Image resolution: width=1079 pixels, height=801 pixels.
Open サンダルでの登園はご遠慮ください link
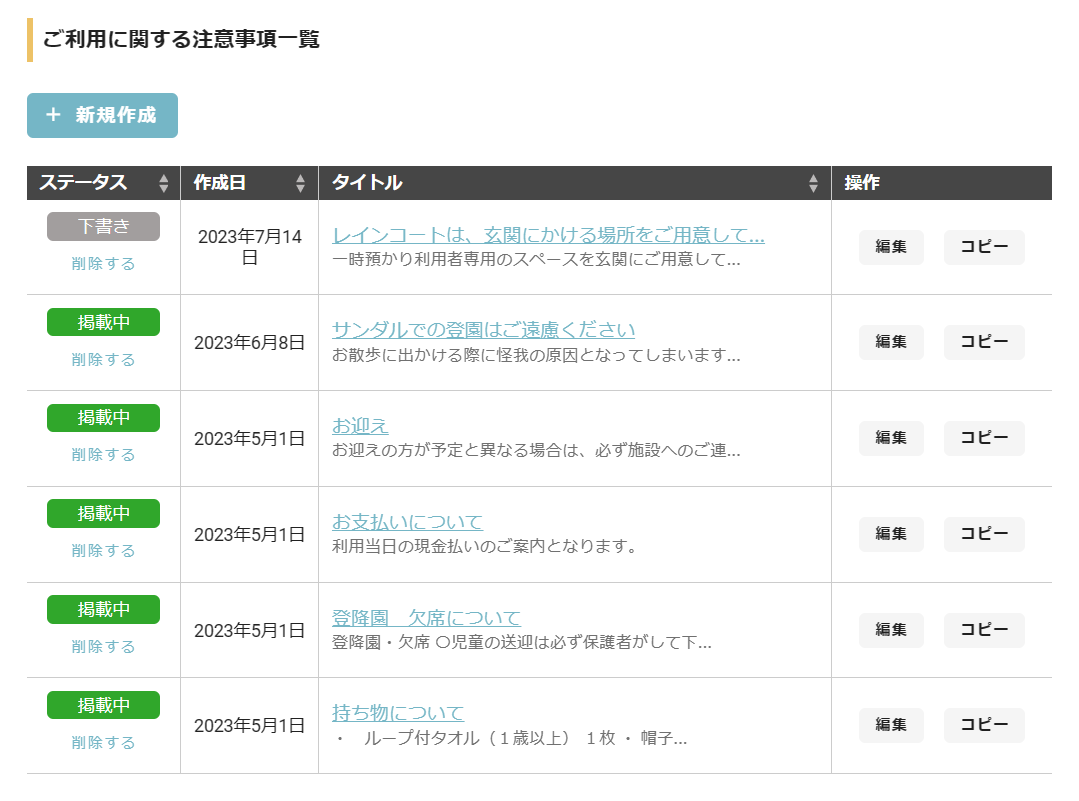tap(483, 330)
